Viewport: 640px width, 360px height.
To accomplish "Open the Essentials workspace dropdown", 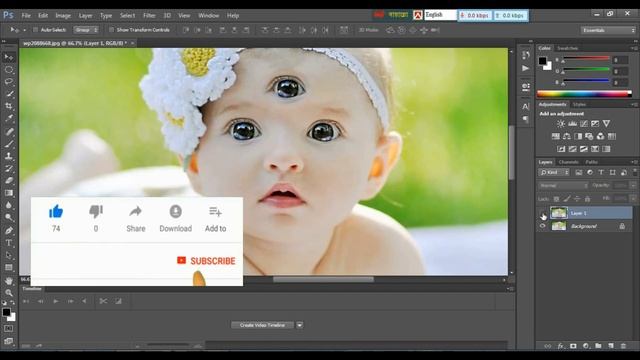I will pyautogui.click(x=608, y=30).
